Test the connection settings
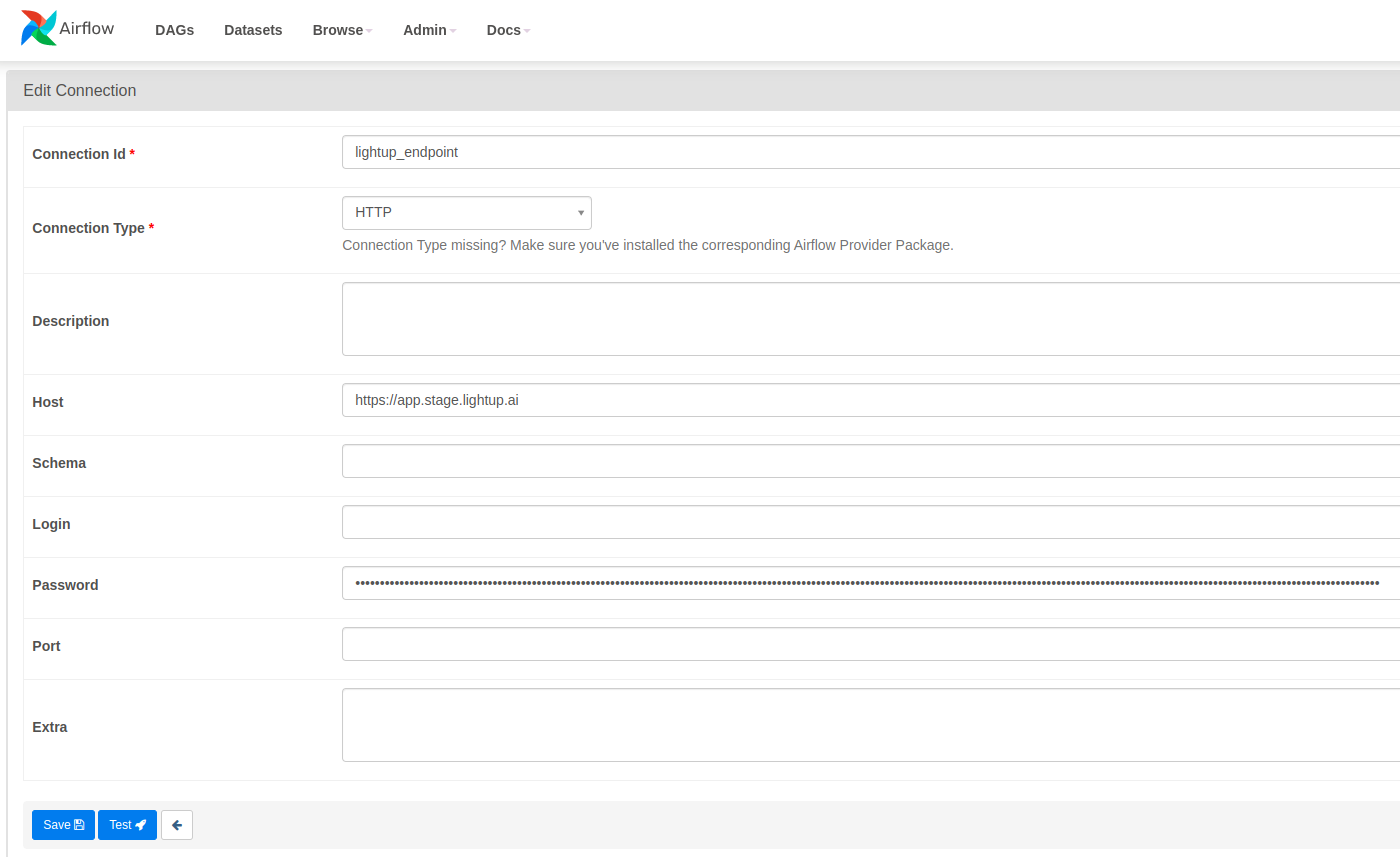Screen dimensions: 1400x857 coord(127,824)
